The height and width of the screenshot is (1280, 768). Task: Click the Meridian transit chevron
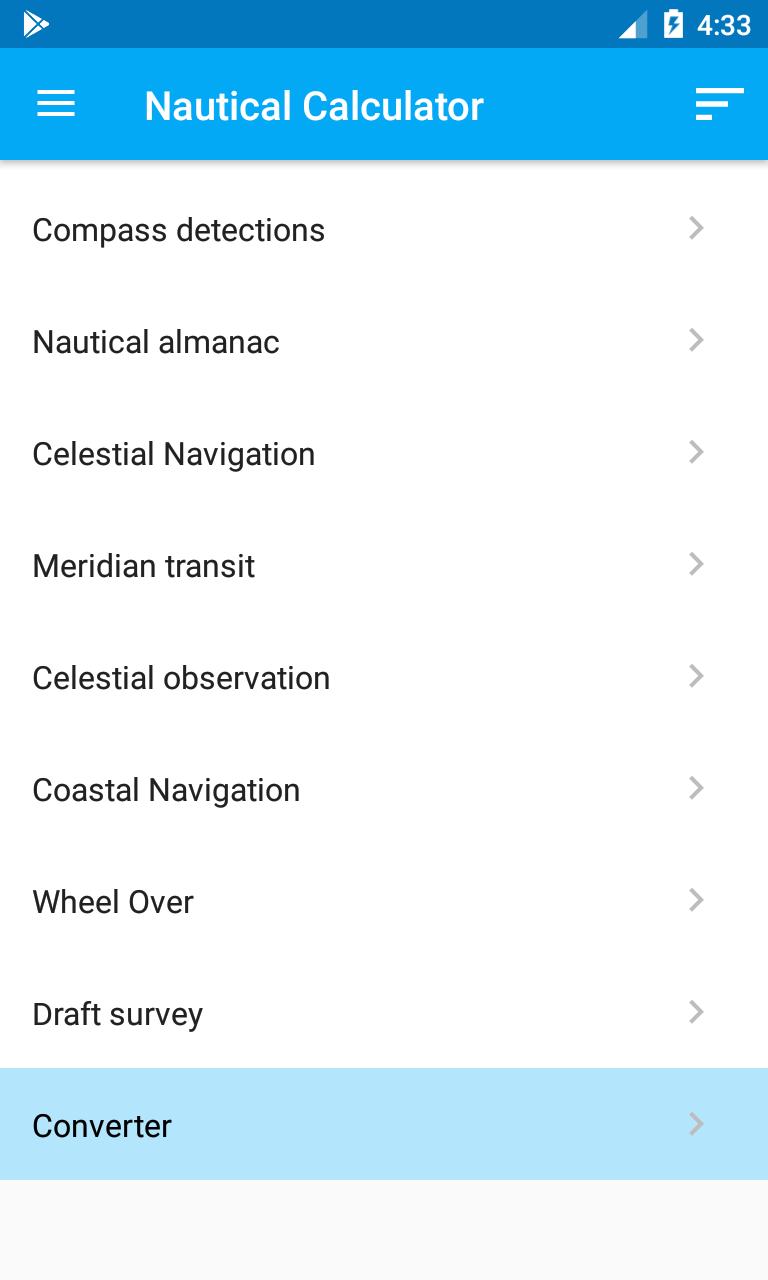coord(697,565)
